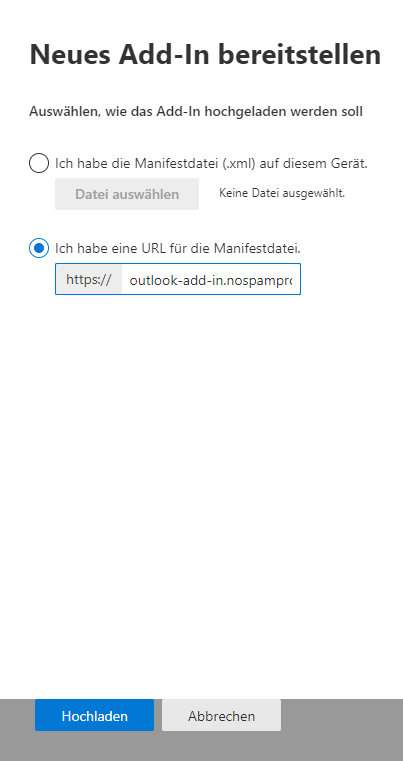The image size is (403, 761).
Task: Click the filled blue radio dot for URL option
Action: point(39,248)
